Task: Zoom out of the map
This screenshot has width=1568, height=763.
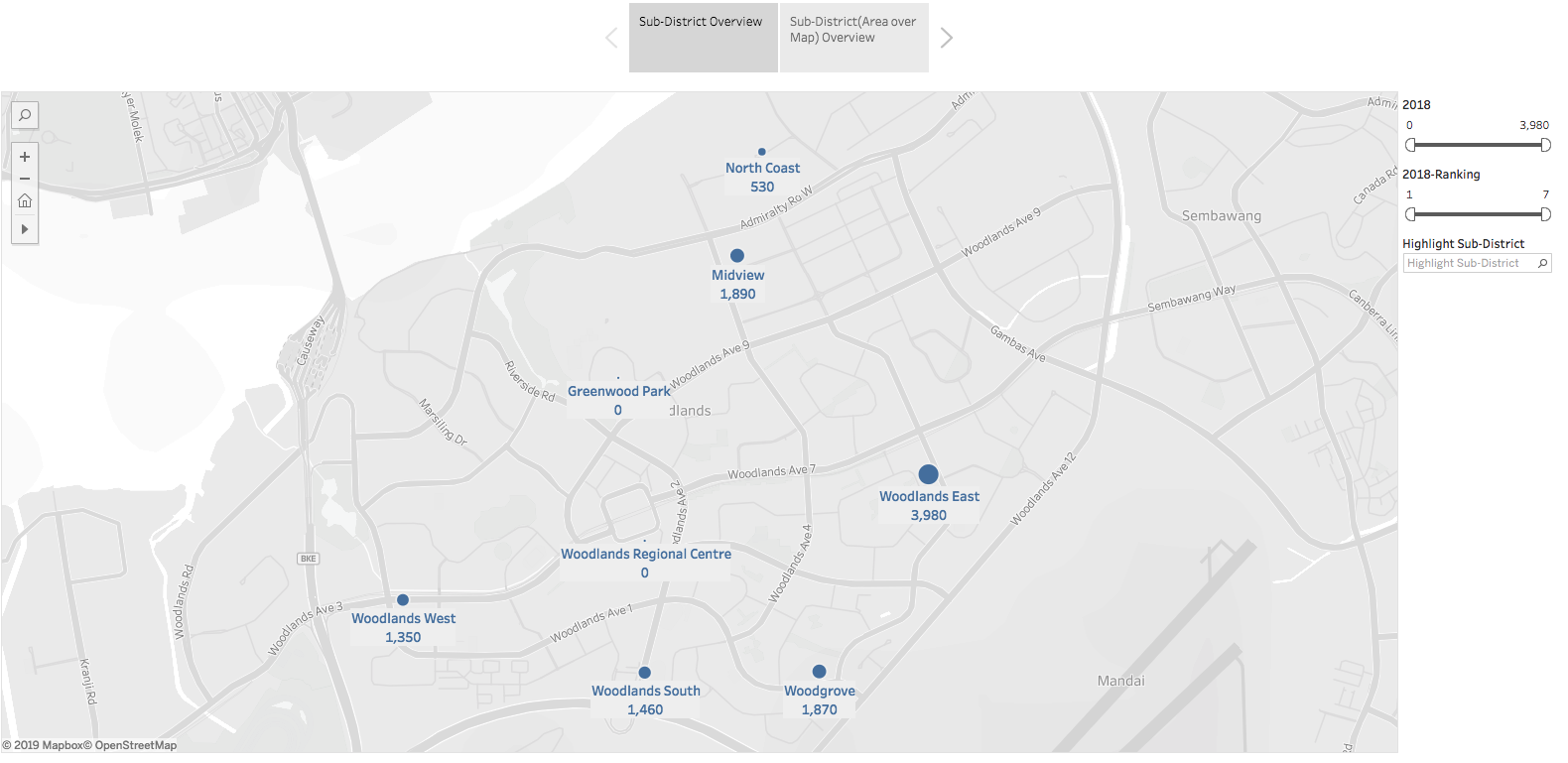Action: 25,179
